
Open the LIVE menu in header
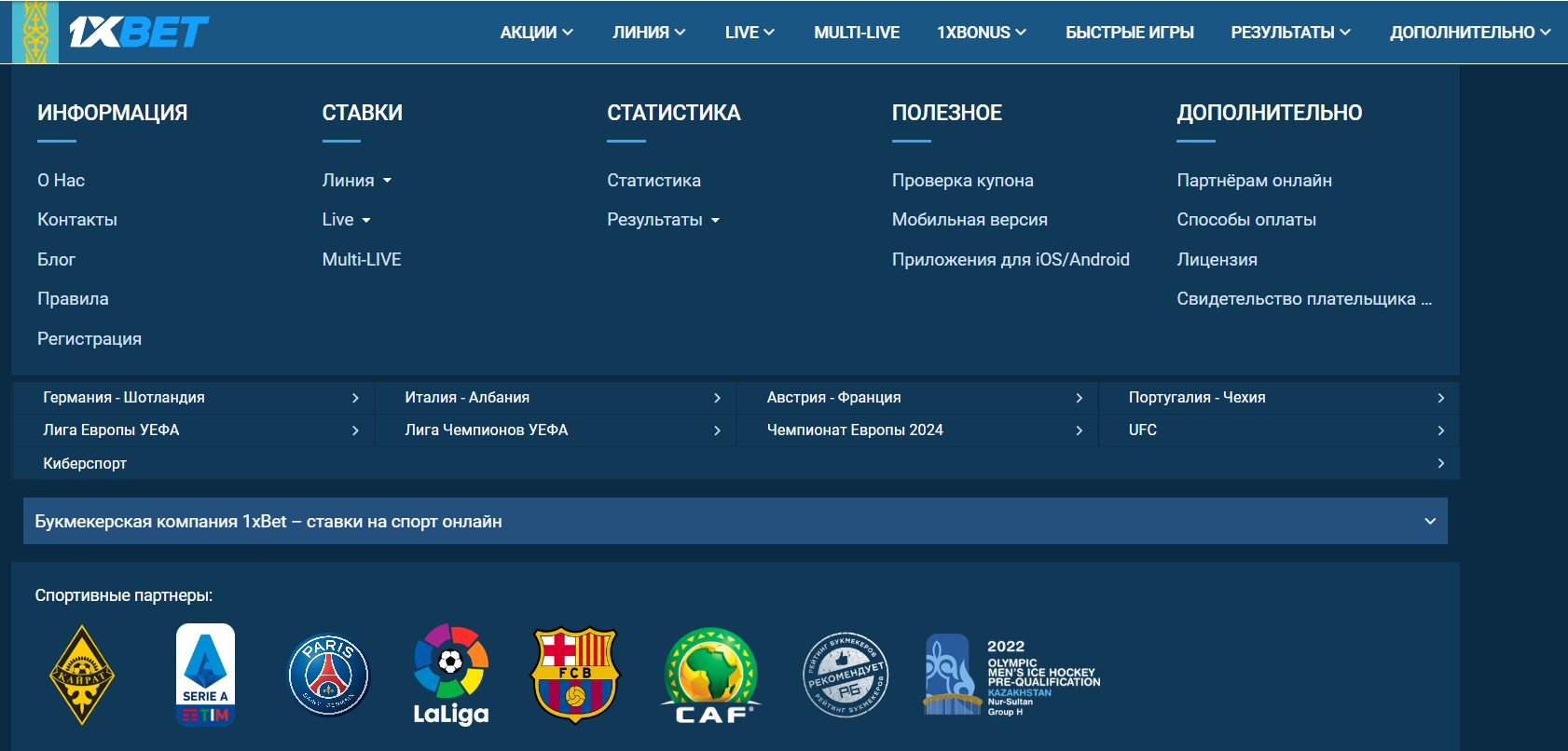[750, 33]
